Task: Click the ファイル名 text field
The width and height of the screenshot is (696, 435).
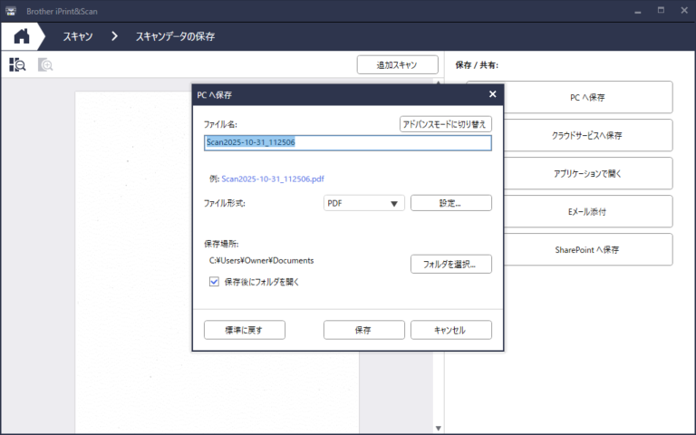Action: 347,143
